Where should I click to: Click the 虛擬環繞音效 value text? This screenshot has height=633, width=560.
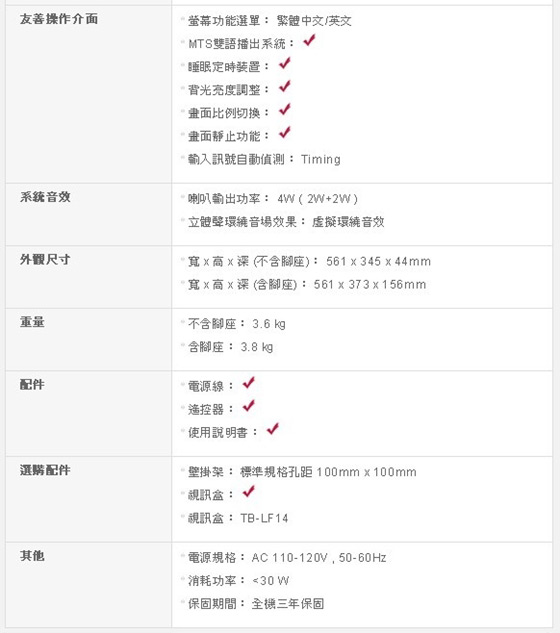point(348,222)
